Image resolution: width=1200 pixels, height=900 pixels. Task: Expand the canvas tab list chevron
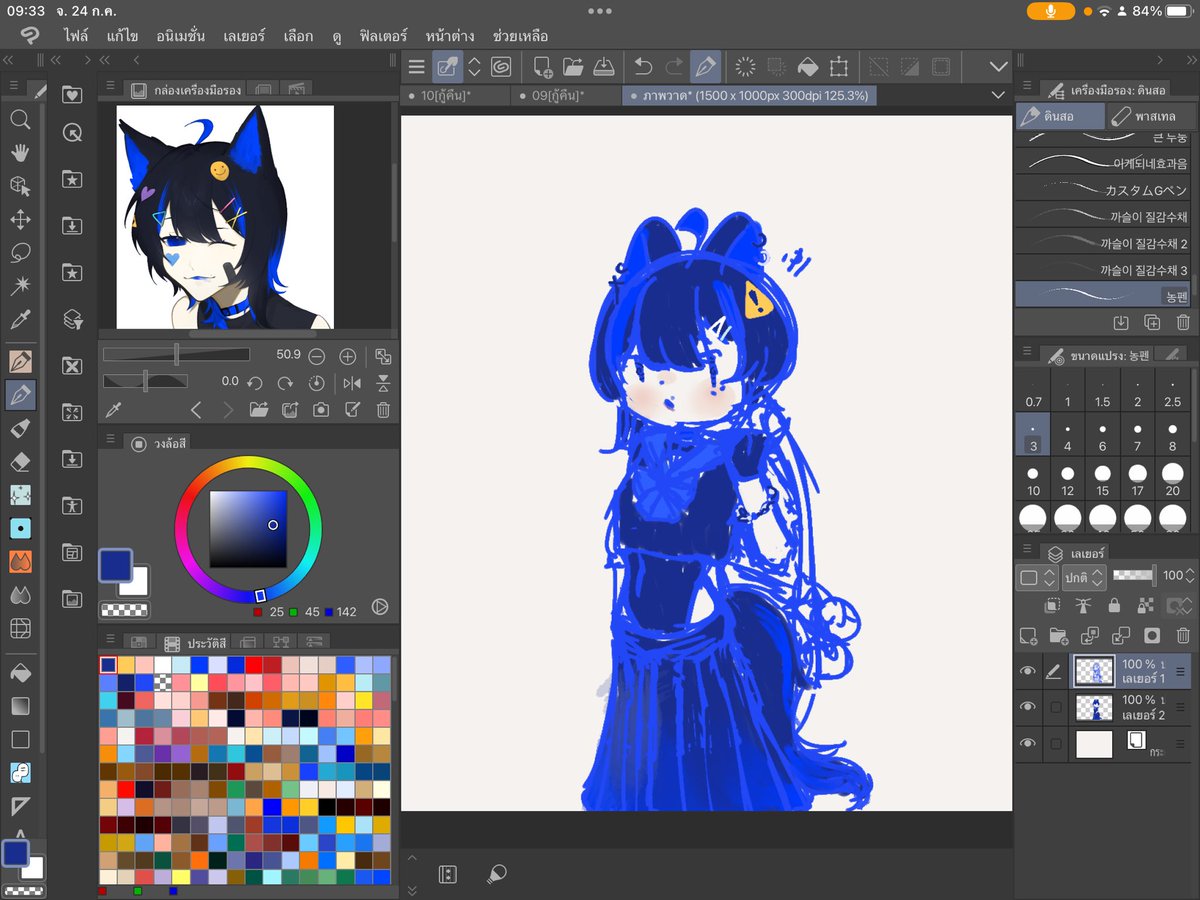coord(997,95)
